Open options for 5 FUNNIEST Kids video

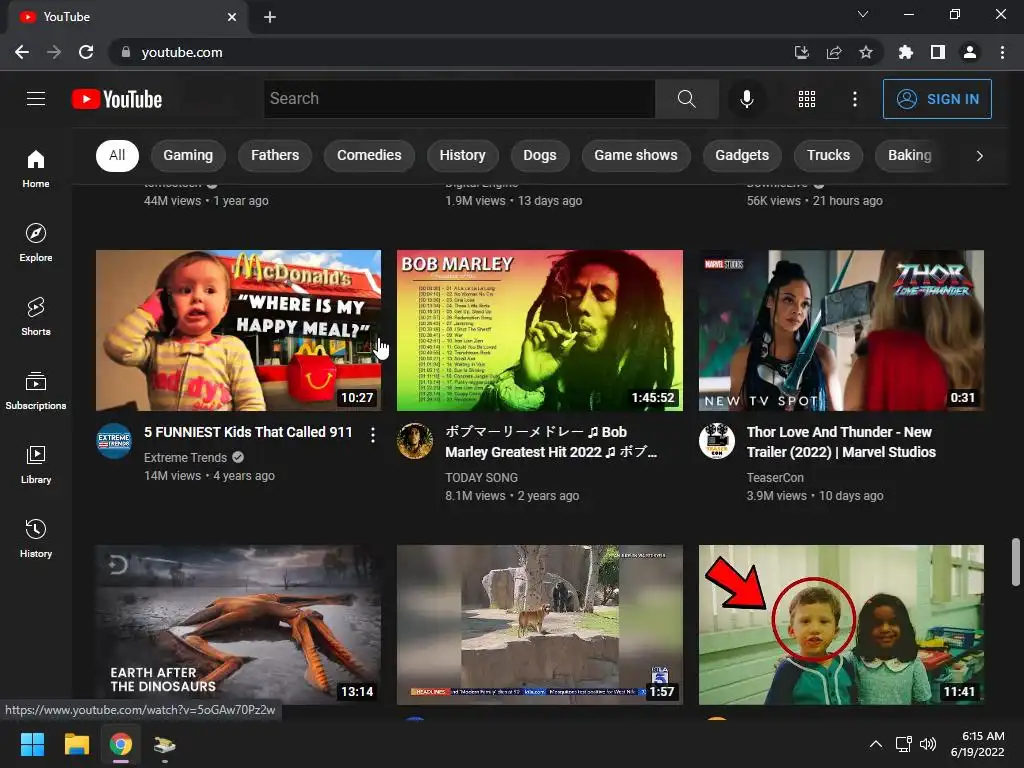[372, 435]
